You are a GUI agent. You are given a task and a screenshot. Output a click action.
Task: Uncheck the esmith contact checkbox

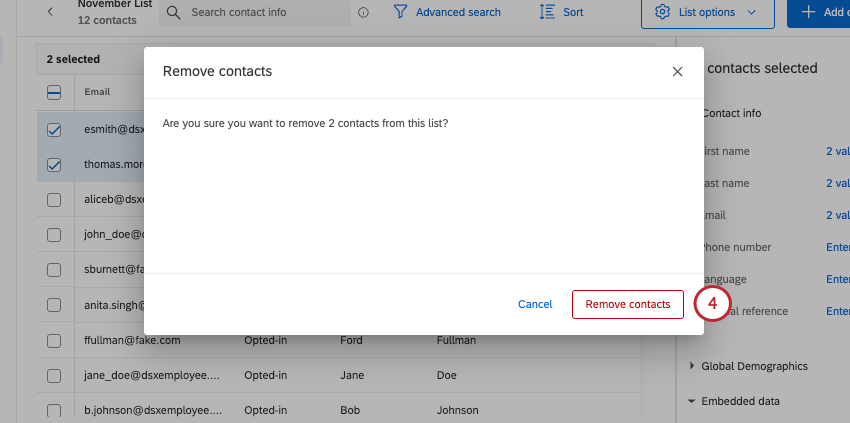point(54,129)
